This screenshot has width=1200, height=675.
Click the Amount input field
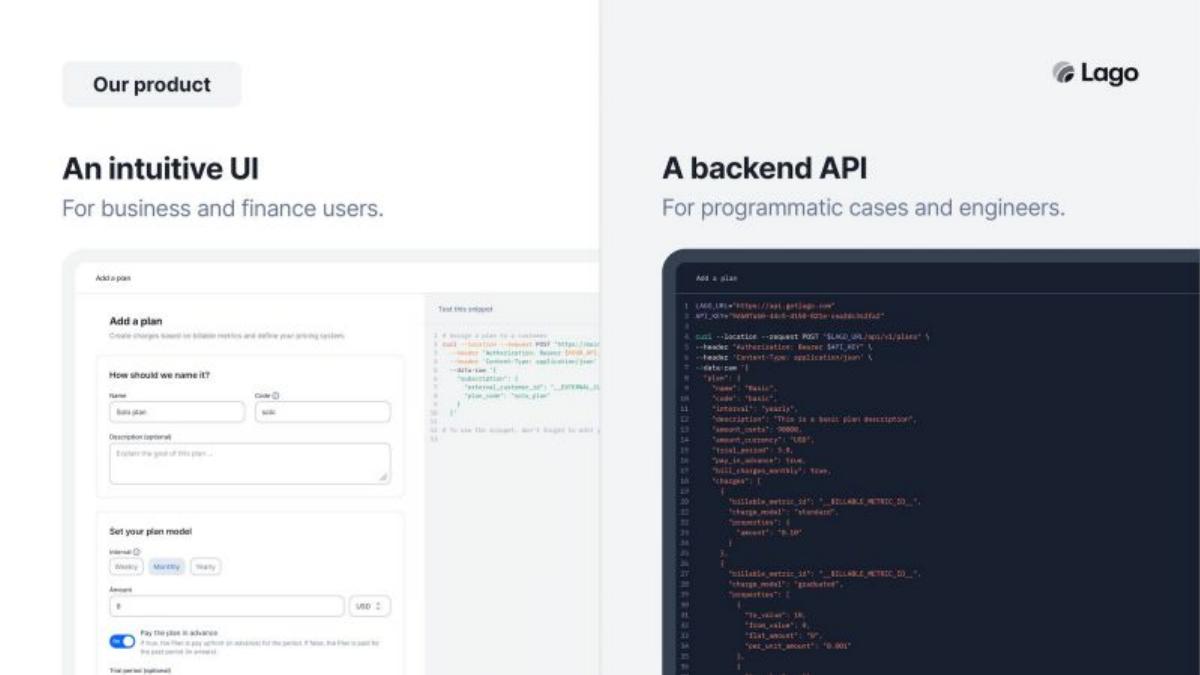(226, 606)
